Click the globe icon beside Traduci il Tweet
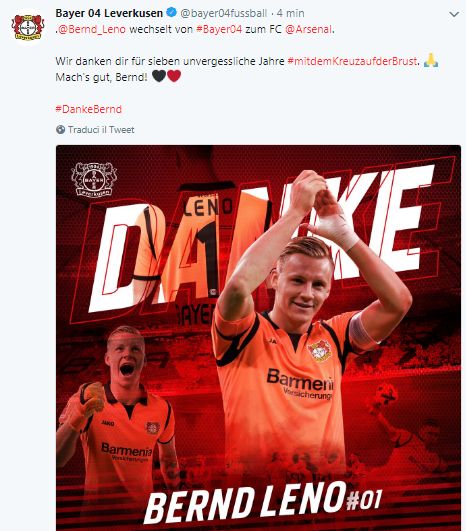 coord(60,130)
